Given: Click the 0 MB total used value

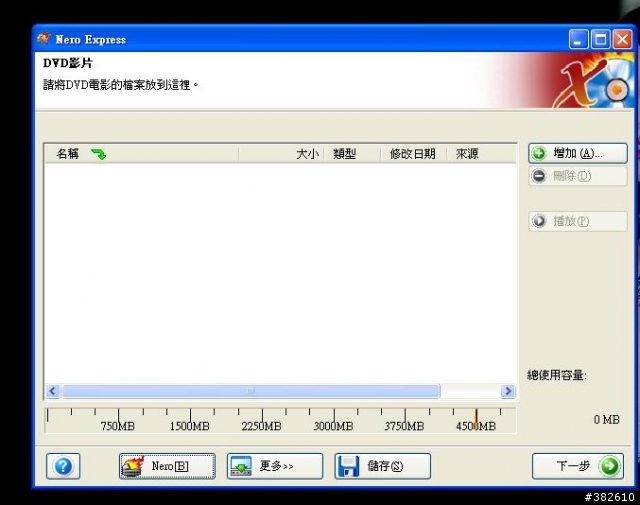Looking at the screenshot, I should pos(607,420).
